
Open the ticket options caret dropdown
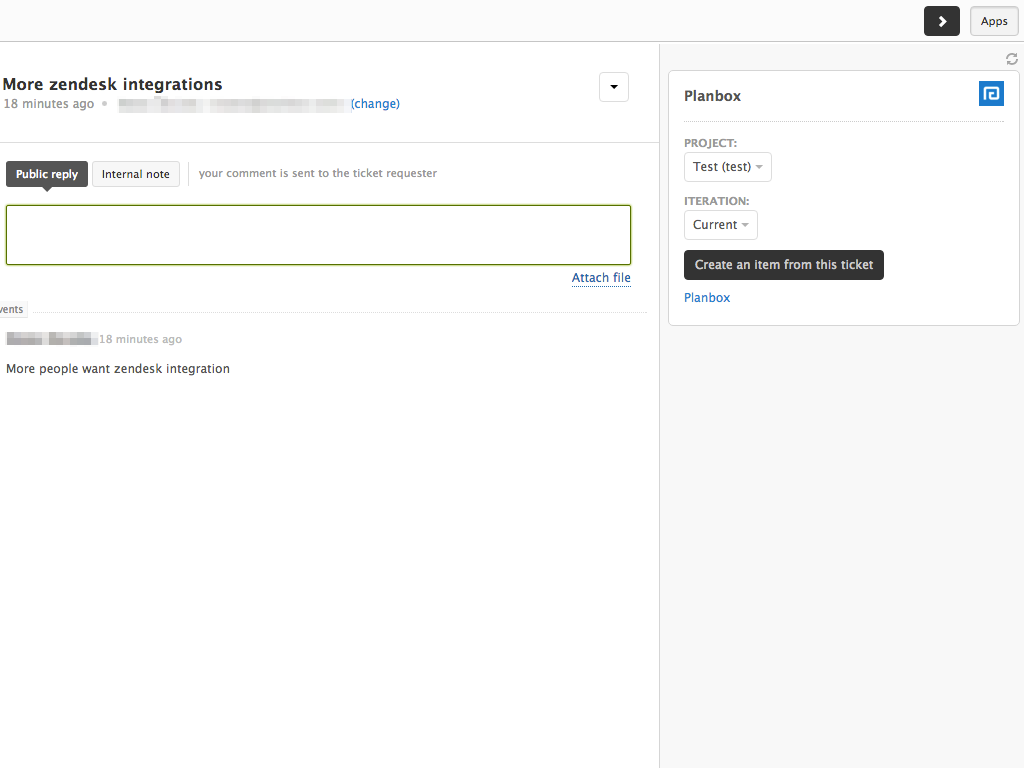tap(613, 87)
